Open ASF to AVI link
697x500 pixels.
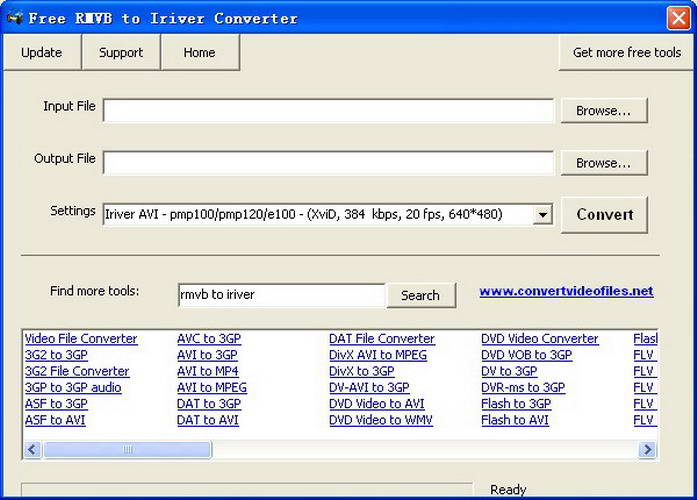pyautogui.click(x=55, y=420)
